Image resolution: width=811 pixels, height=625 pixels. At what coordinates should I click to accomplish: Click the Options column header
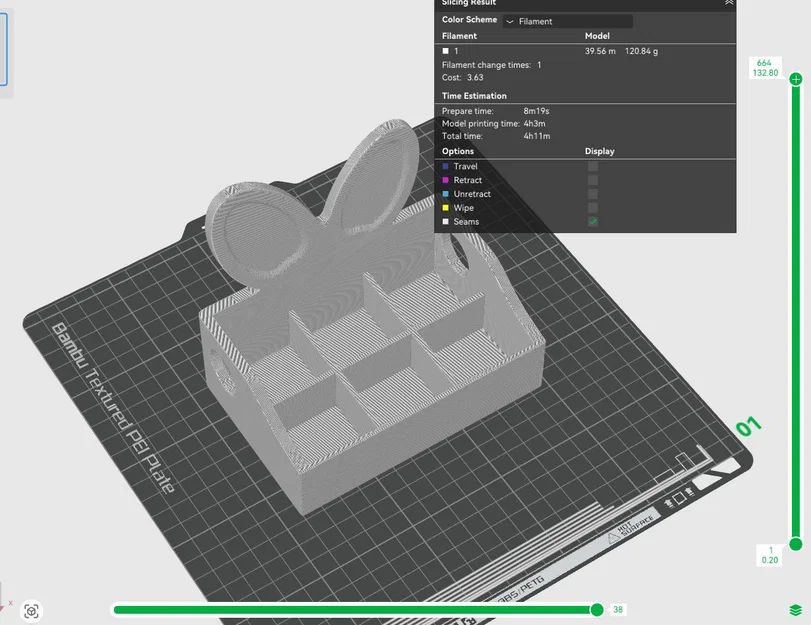458,151
